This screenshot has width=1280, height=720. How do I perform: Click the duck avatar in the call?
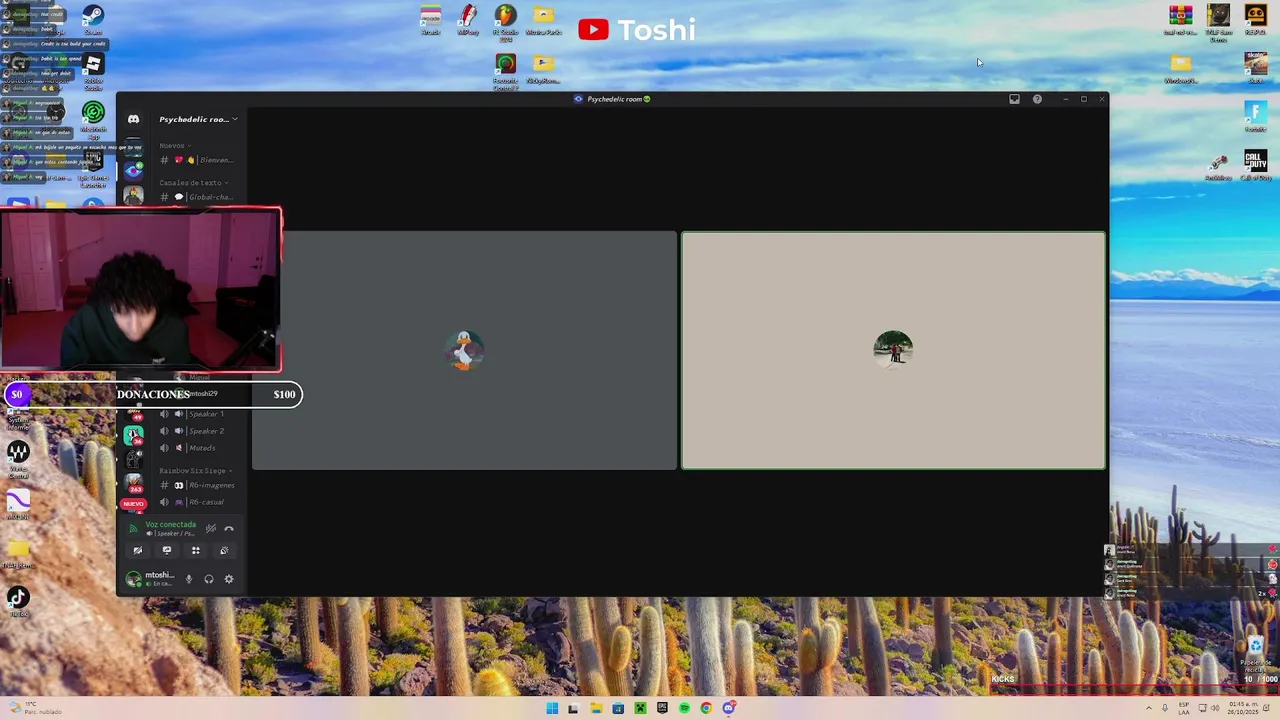(464, 350)
